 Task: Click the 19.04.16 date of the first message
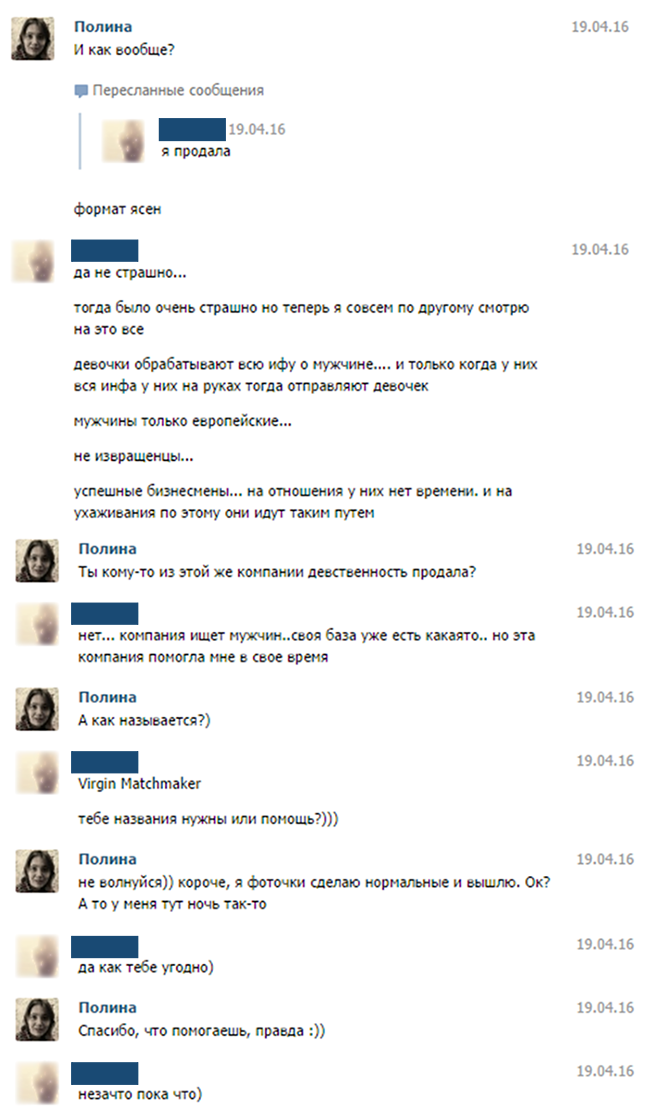click(600, 27)
